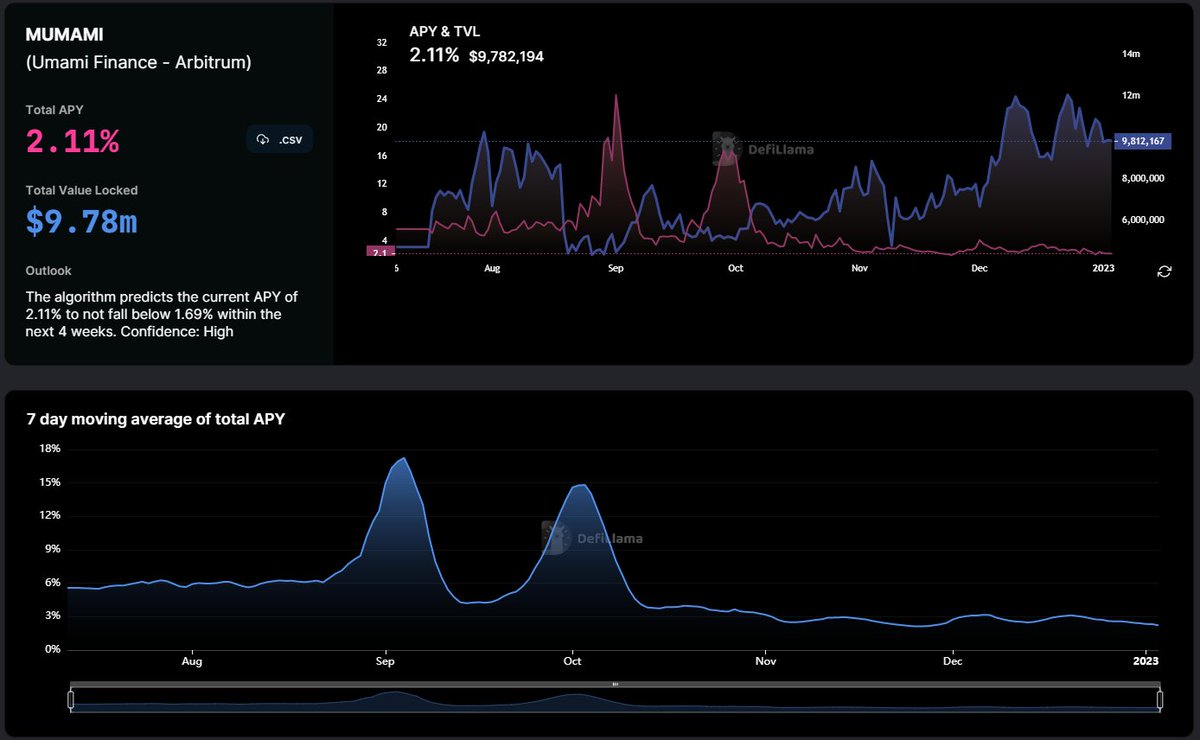Click the MUMAMI pool title

coord(64,34)
